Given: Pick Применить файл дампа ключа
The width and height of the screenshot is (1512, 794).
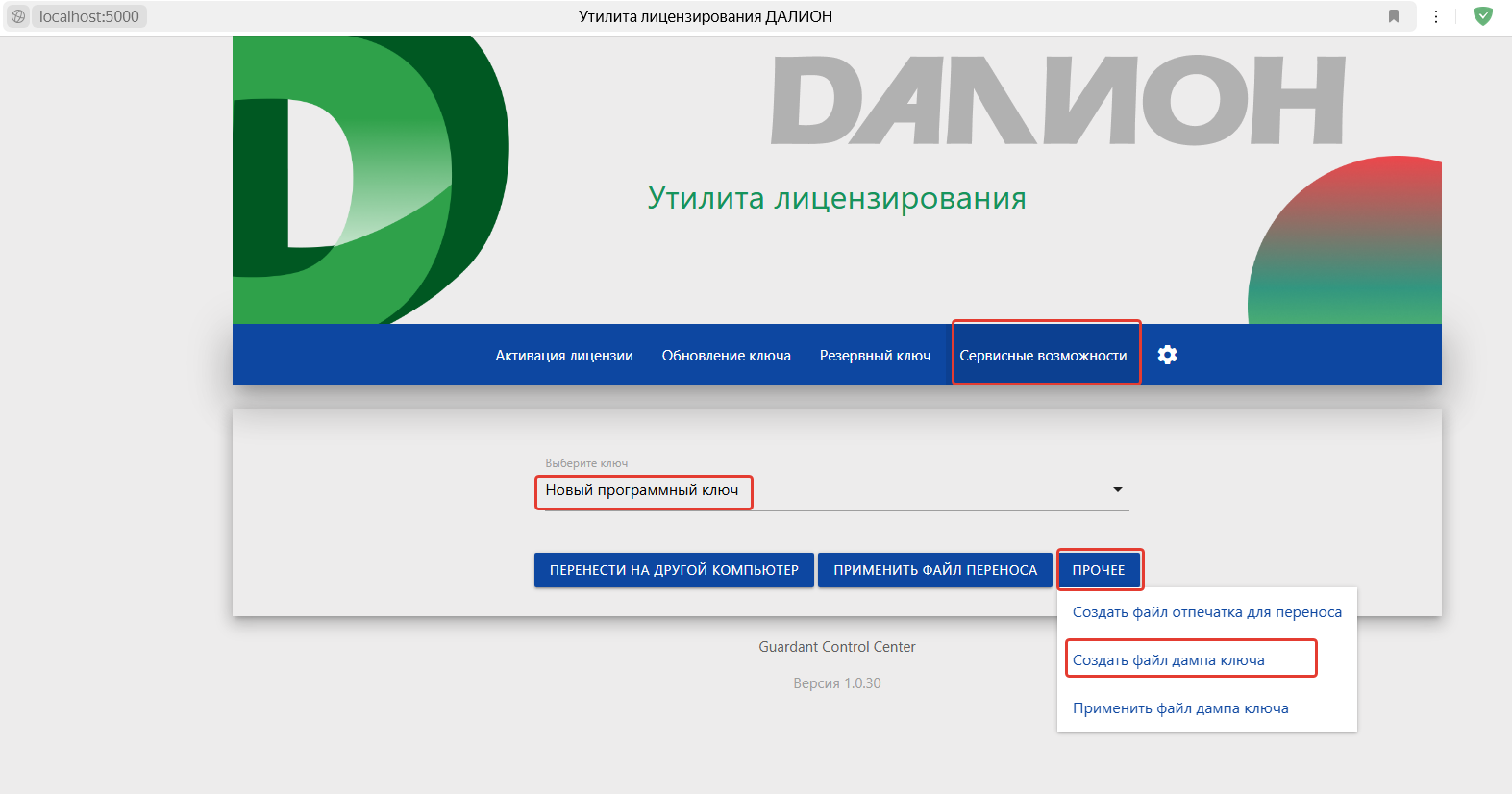Looking at the screenshot, I should (1180, 708).
